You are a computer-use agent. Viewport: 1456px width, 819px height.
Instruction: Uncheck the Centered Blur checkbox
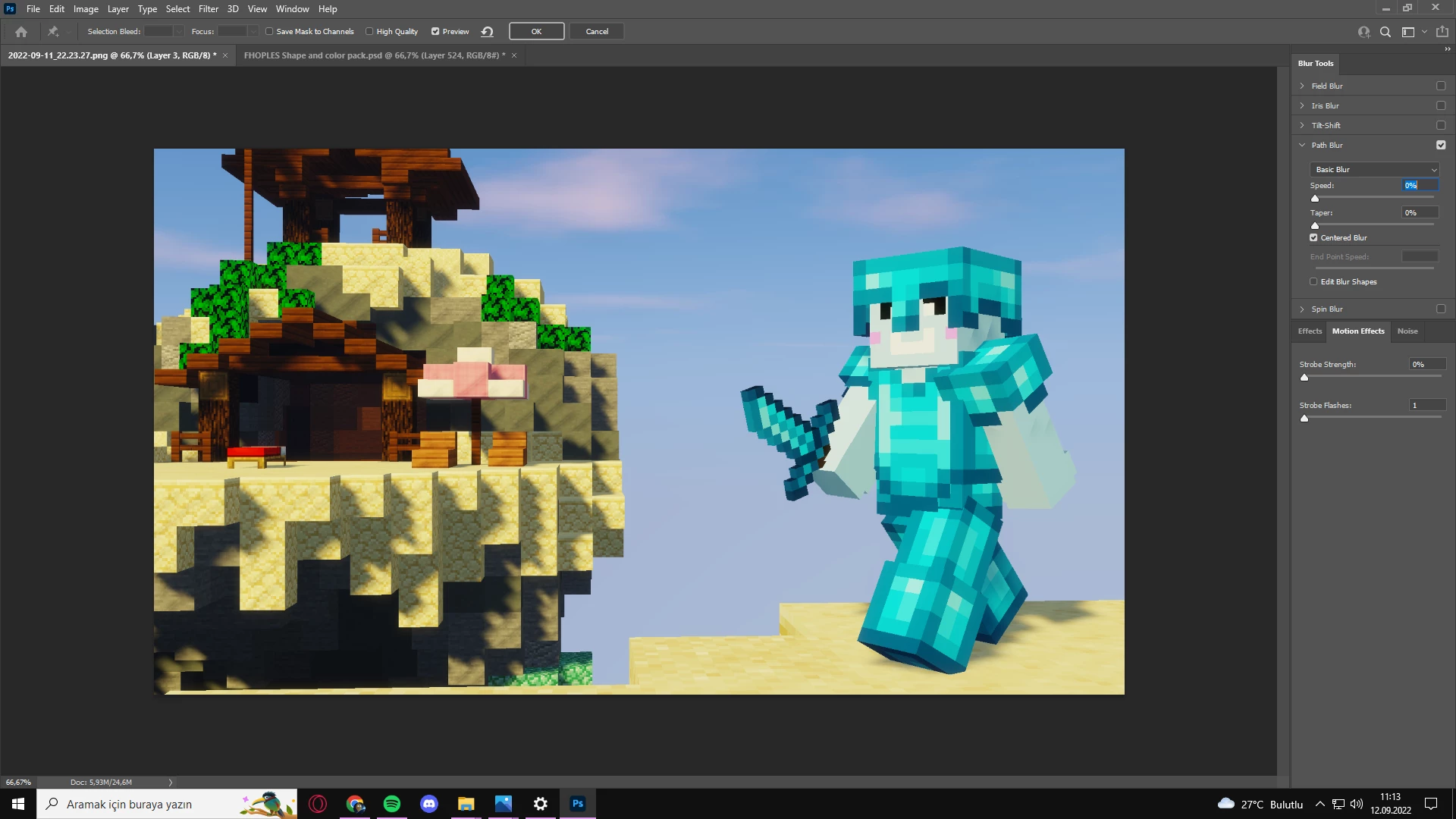1313,238
